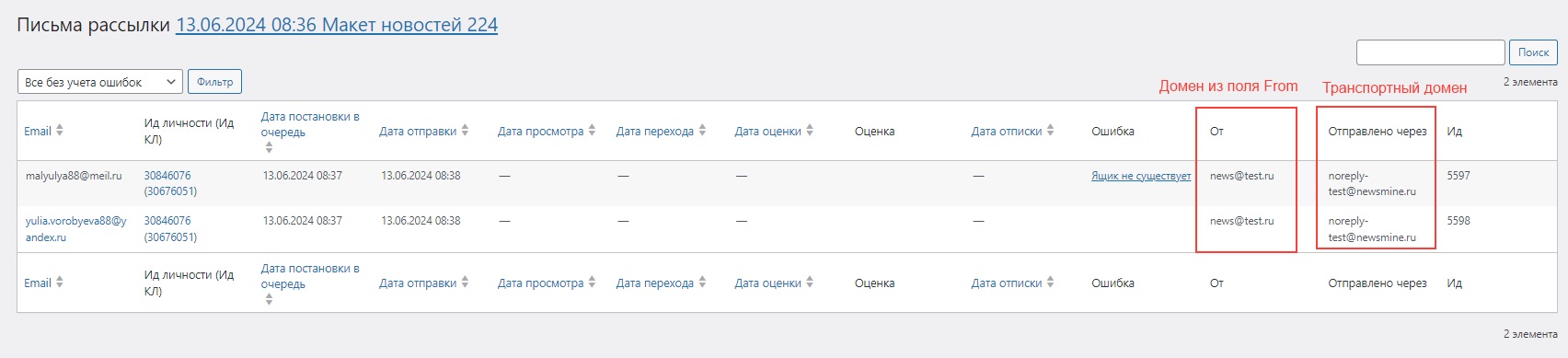Click footer Email sort arrows

click(60, 283)
